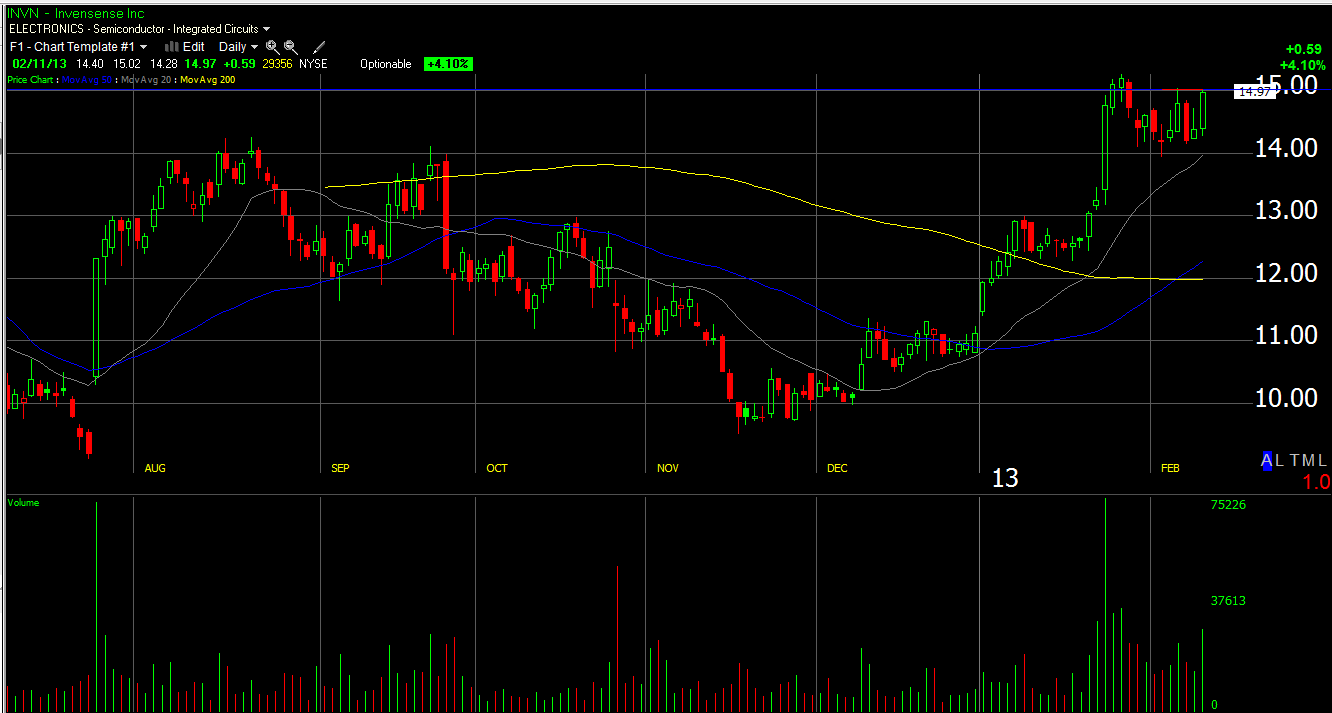Click the 37613 volume axis label

pos(1227,601)
